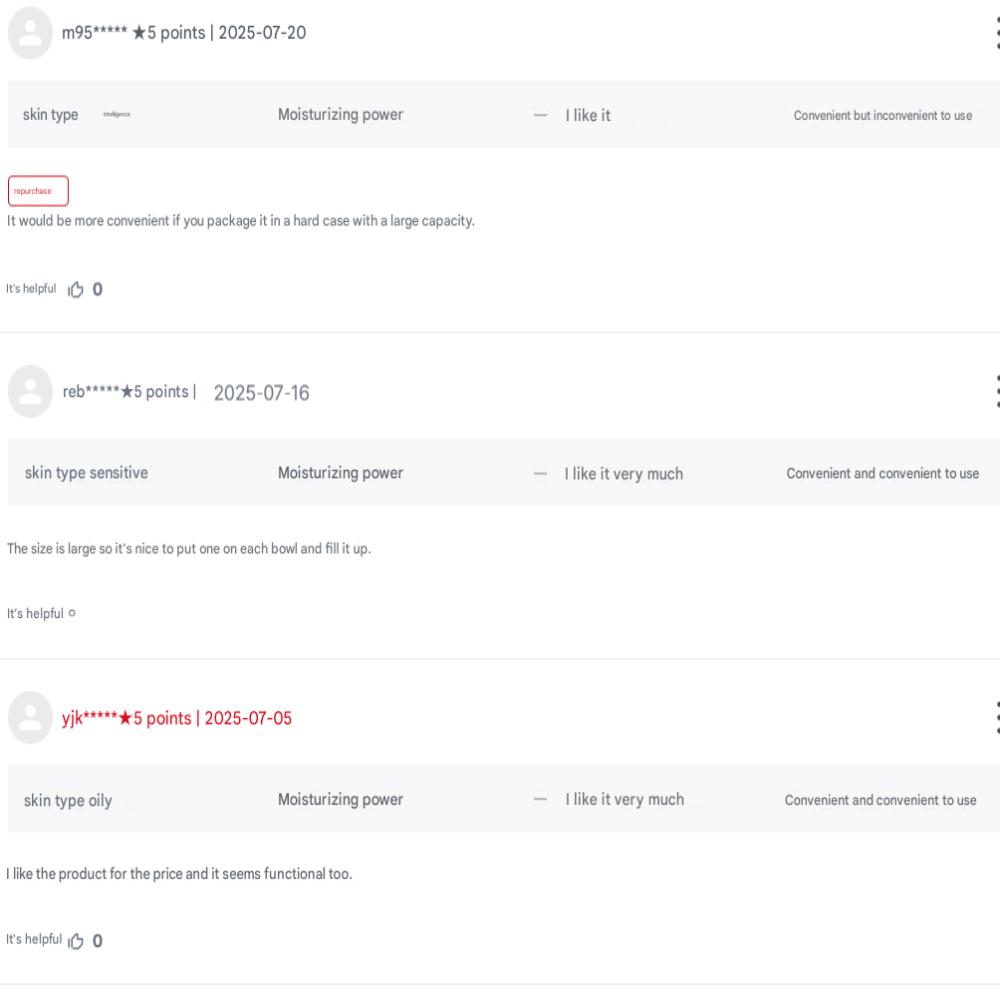Screen dimensions: 1000x1000
Task: Click "skin type oily" attribute
Action: tap(68, 800)
